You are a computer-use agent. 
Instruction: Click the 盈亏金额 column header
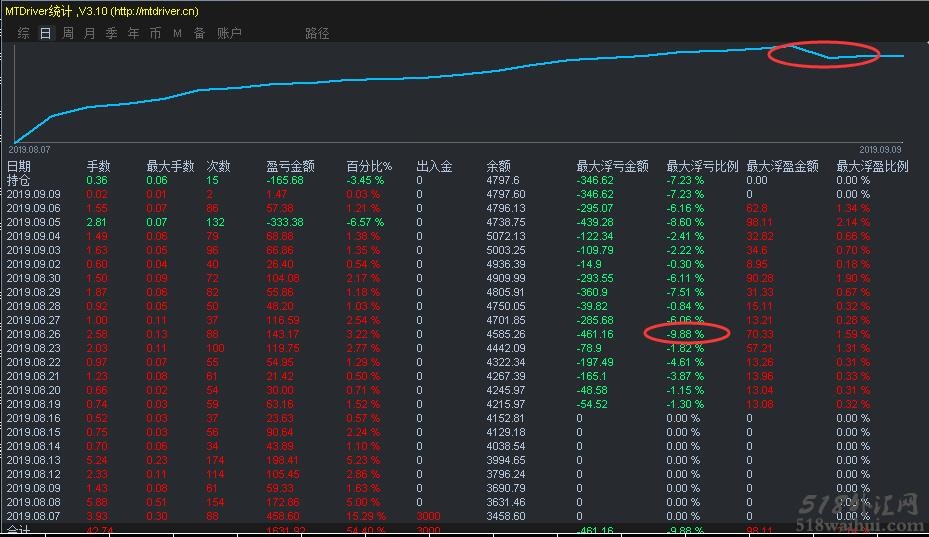[x=291, y=166]
